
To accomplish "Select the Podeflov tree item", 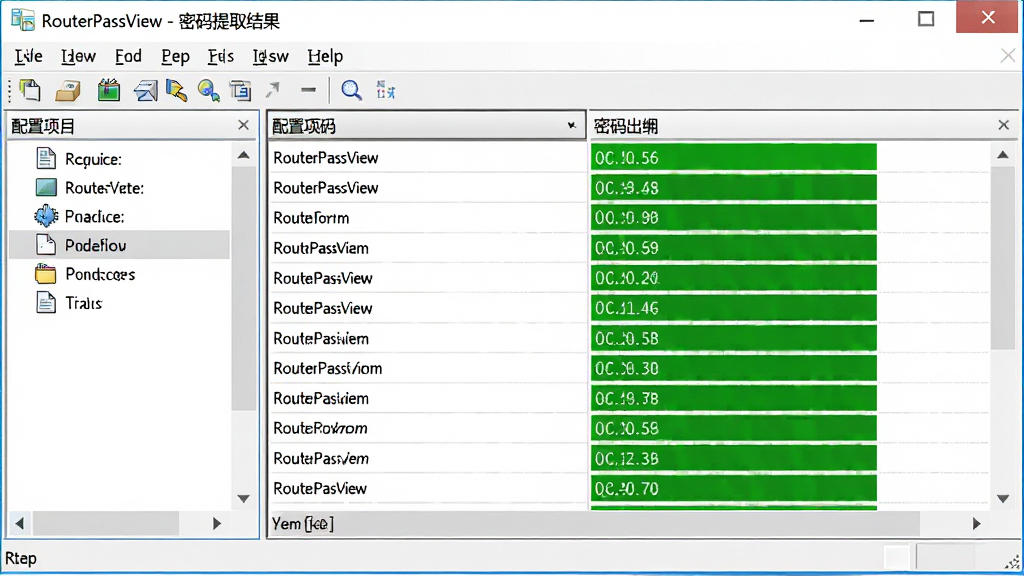I will tap(120, 245).
